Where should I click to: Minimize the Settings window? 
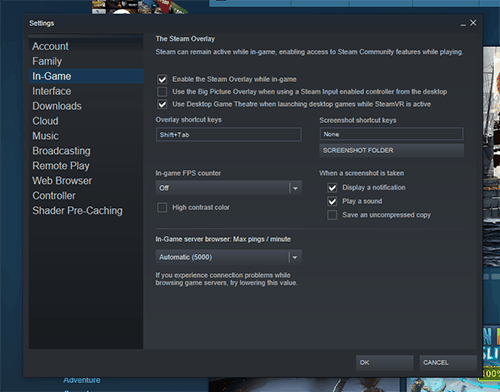pyautogui.click(x=463, y=24)
